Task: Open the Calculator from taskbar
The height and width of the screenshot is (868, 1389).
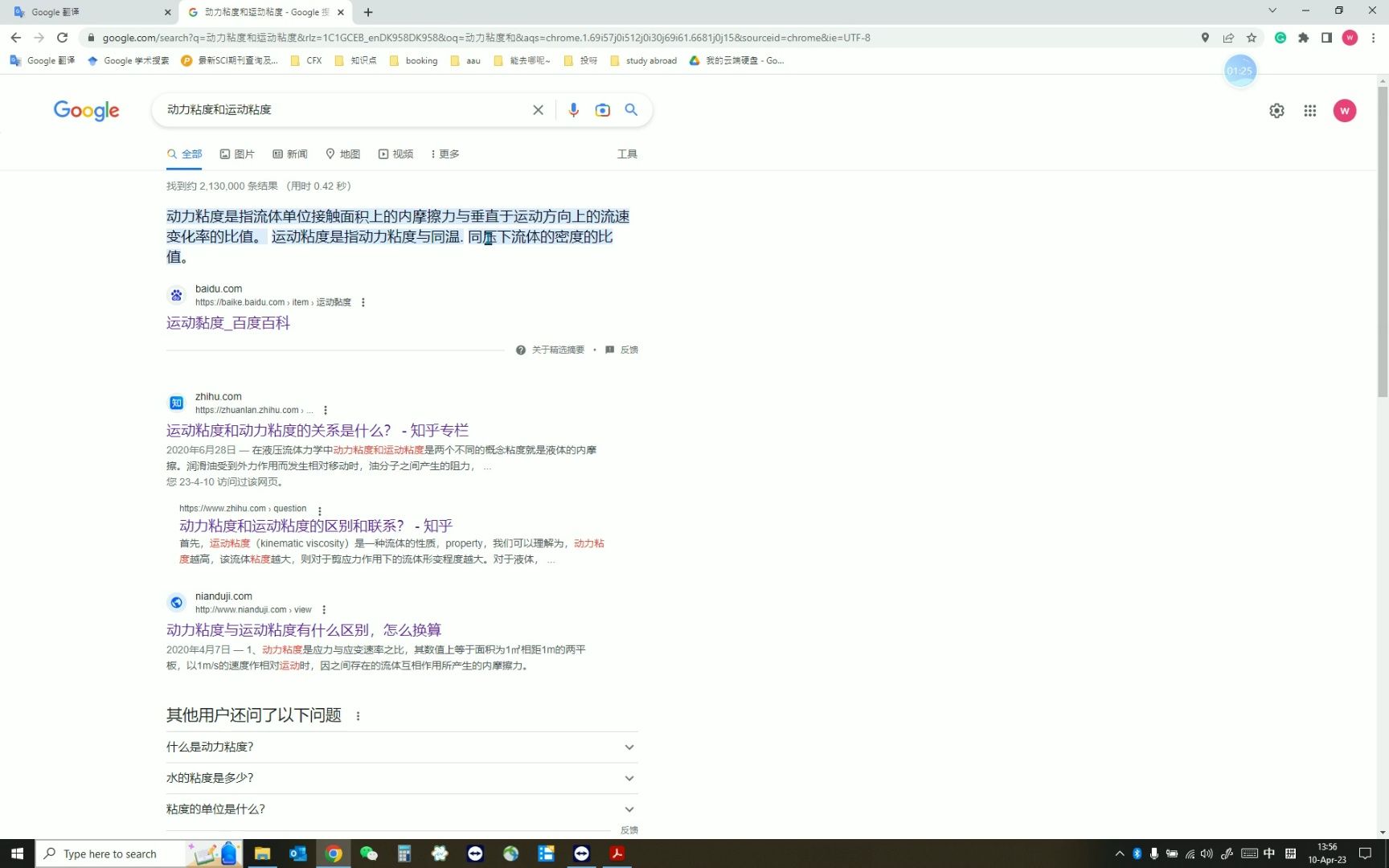Action: point(404,854)
